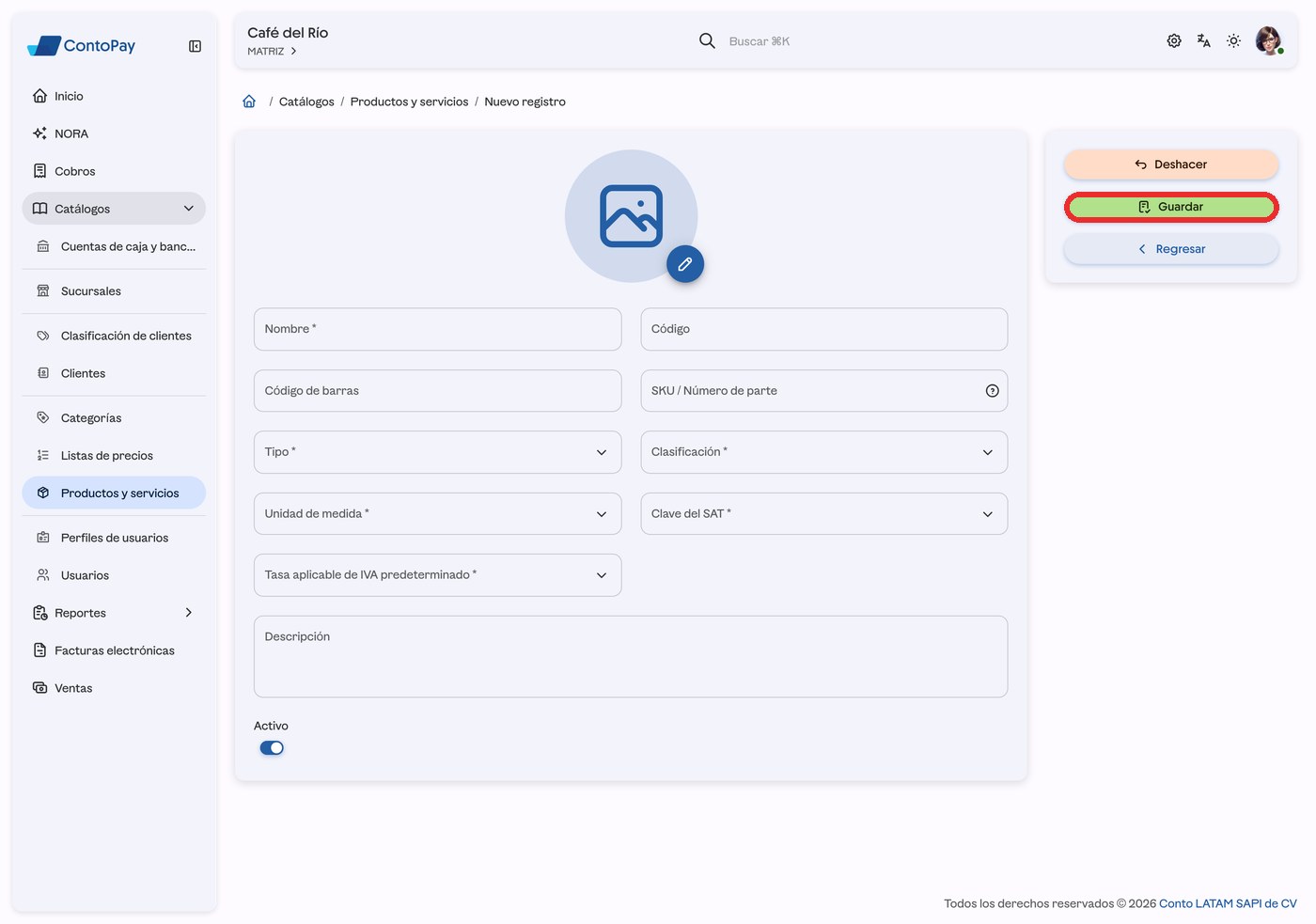Open Cuentas de caja y bancos
1316x924 pixels.
114,246
